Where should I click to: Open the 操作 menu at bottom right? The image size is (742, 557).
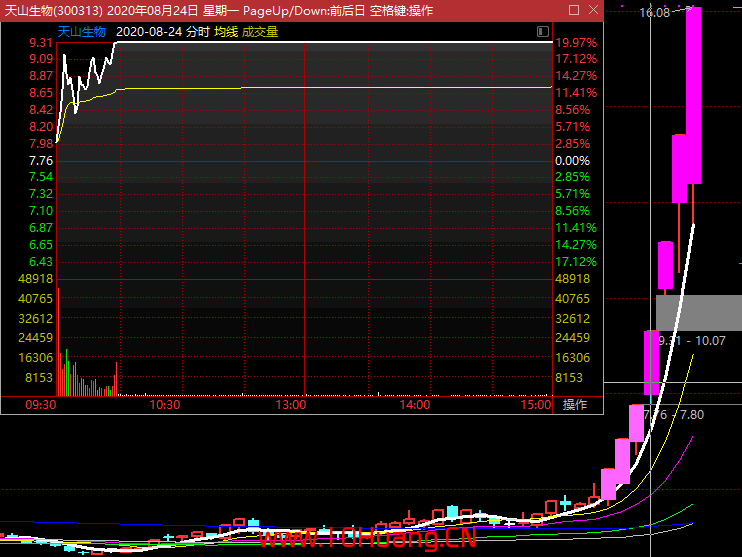click(x=575, y=405)
